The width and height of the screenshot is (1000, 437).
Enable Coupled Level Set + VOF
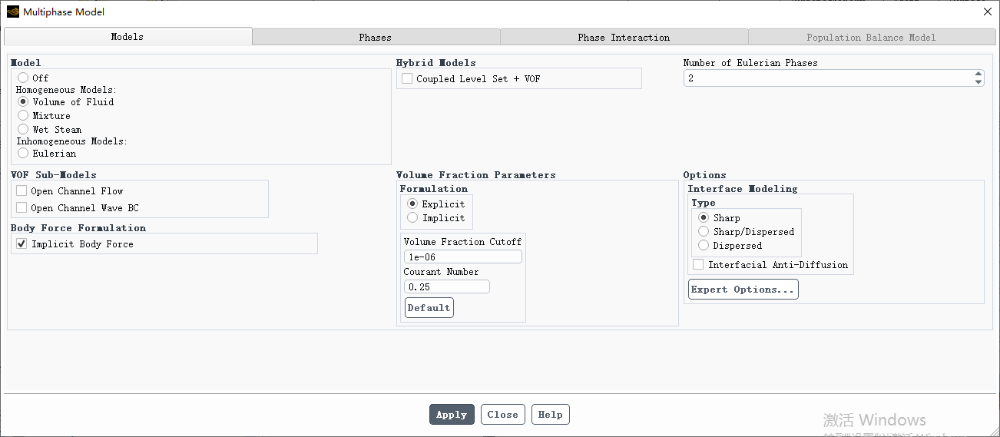click(x=407, y=79)
